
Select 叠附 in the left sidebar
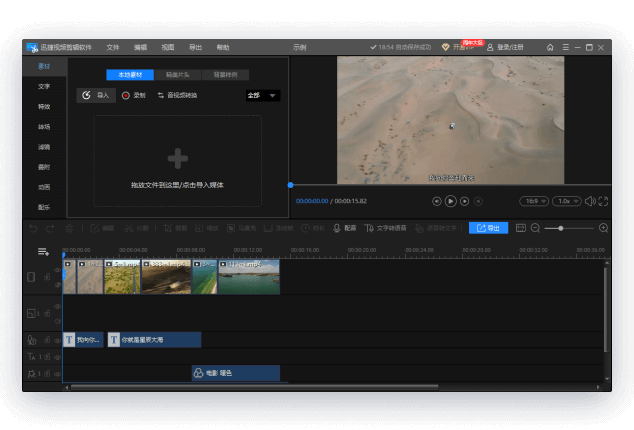44,167
